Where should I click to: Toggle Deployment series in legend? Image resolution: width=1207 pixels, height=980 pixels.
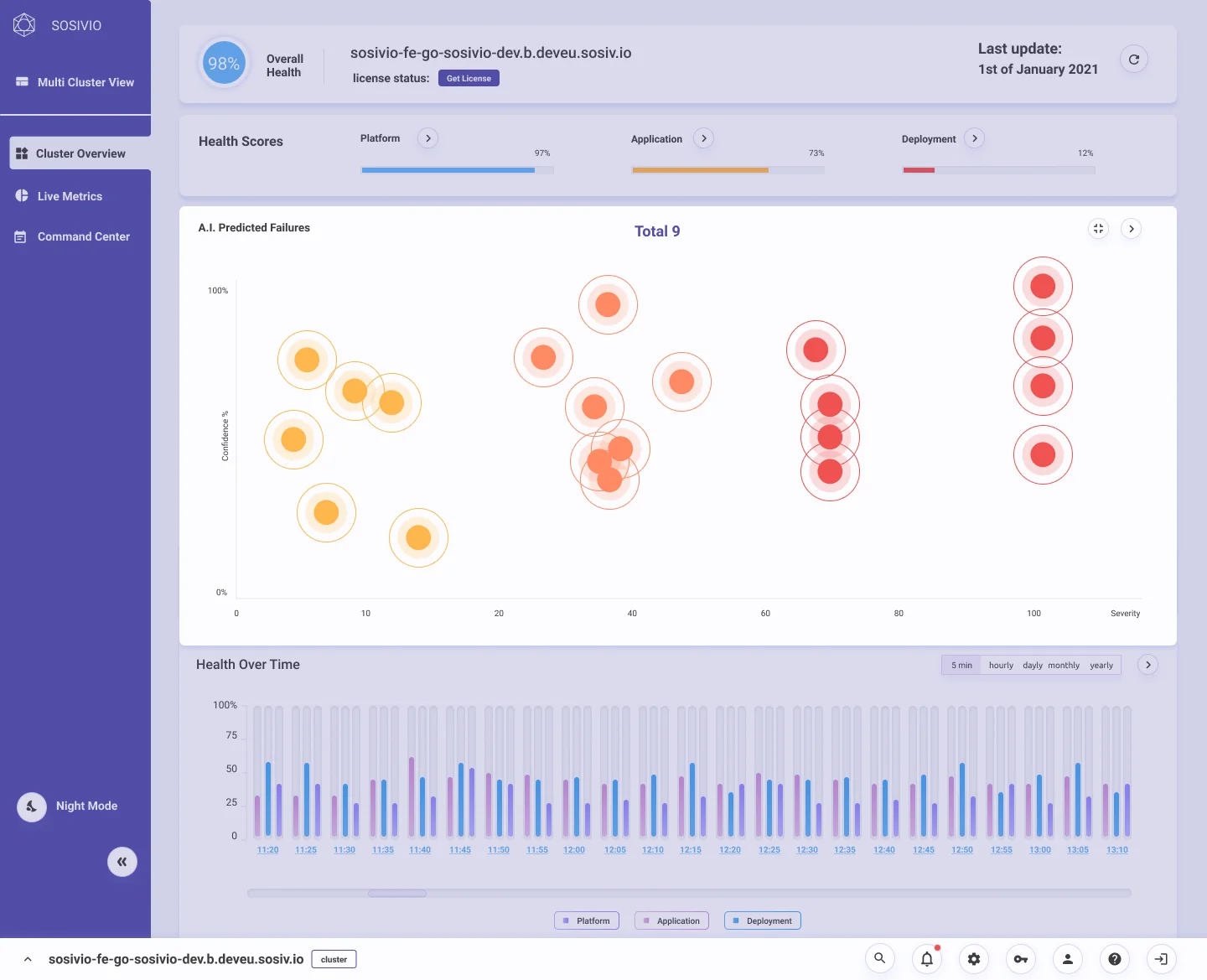tap(763, 920)
